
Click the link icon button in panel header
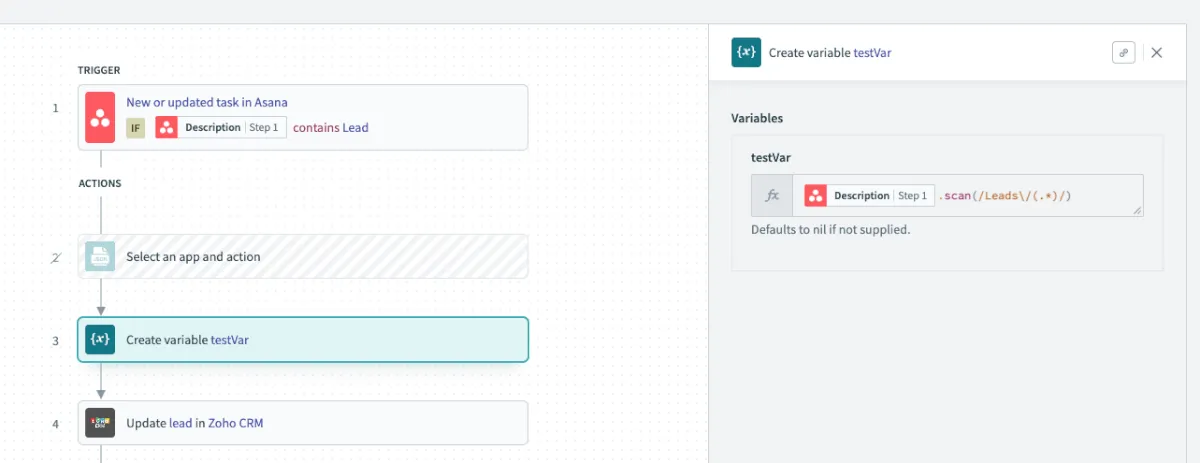[1123, 53]
